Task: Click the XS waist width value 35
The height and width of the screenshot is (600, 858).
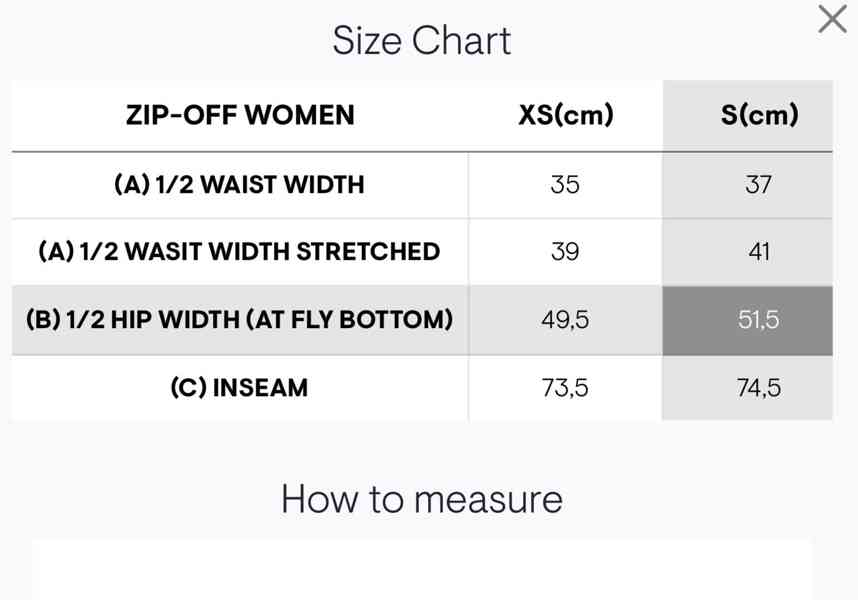Action: [x=565, y=184]
